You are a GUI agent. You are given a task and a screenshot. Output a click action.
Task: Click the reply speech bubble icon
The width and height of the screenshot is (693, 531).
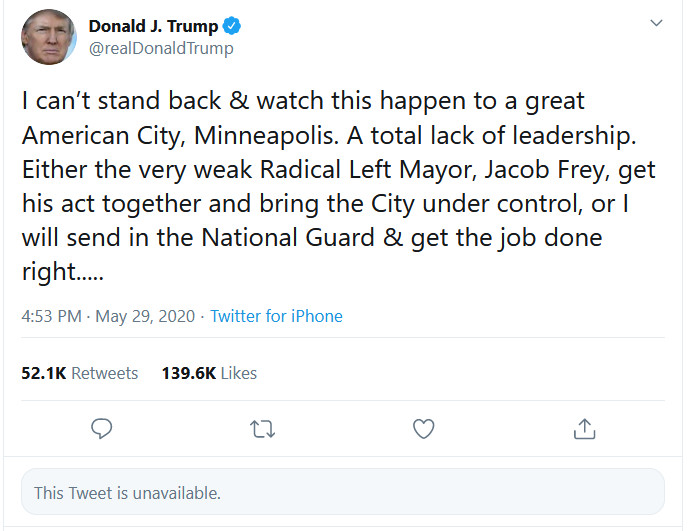coord(101,429)
